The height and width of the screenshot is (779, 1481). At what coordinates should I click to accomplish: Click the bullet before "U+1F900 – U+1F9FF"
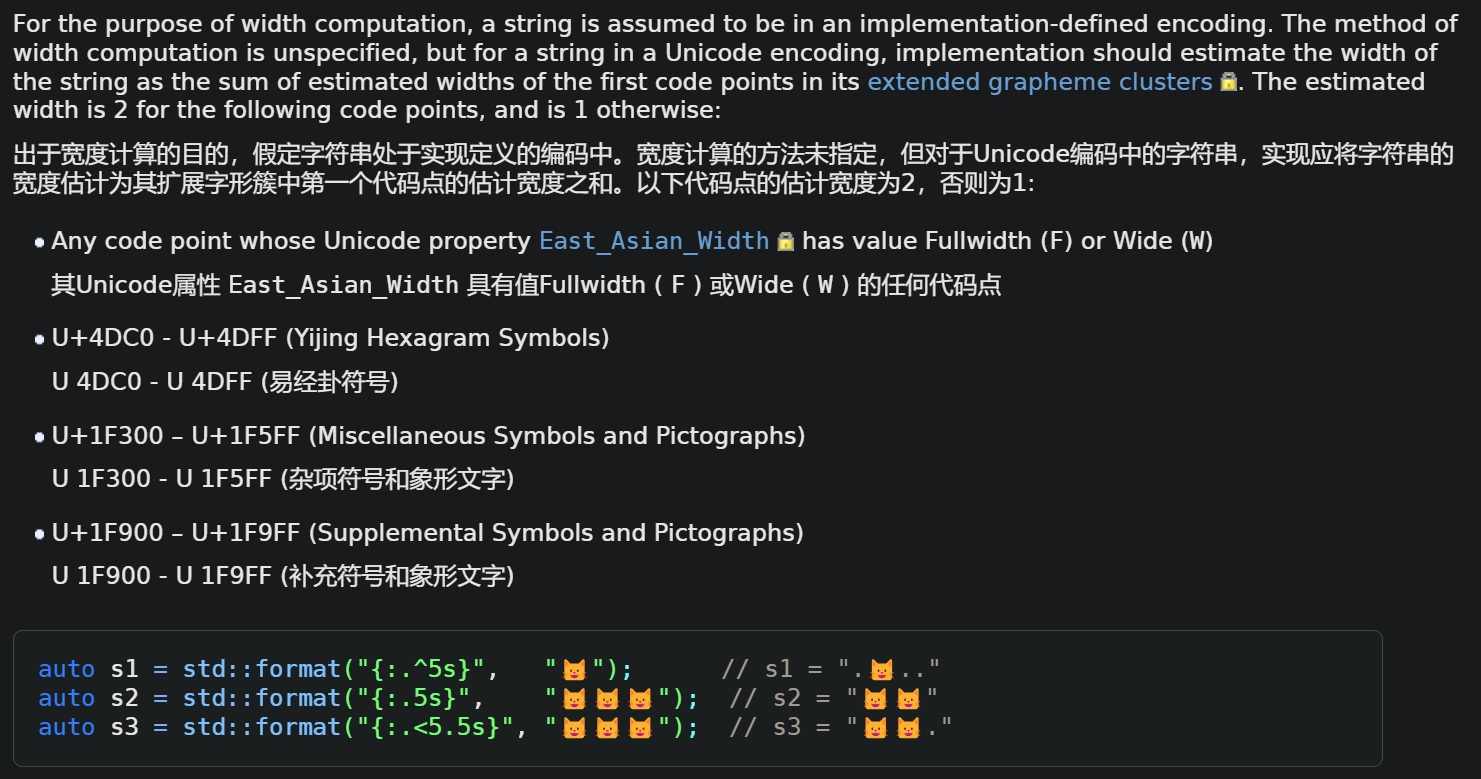(39, 534)
